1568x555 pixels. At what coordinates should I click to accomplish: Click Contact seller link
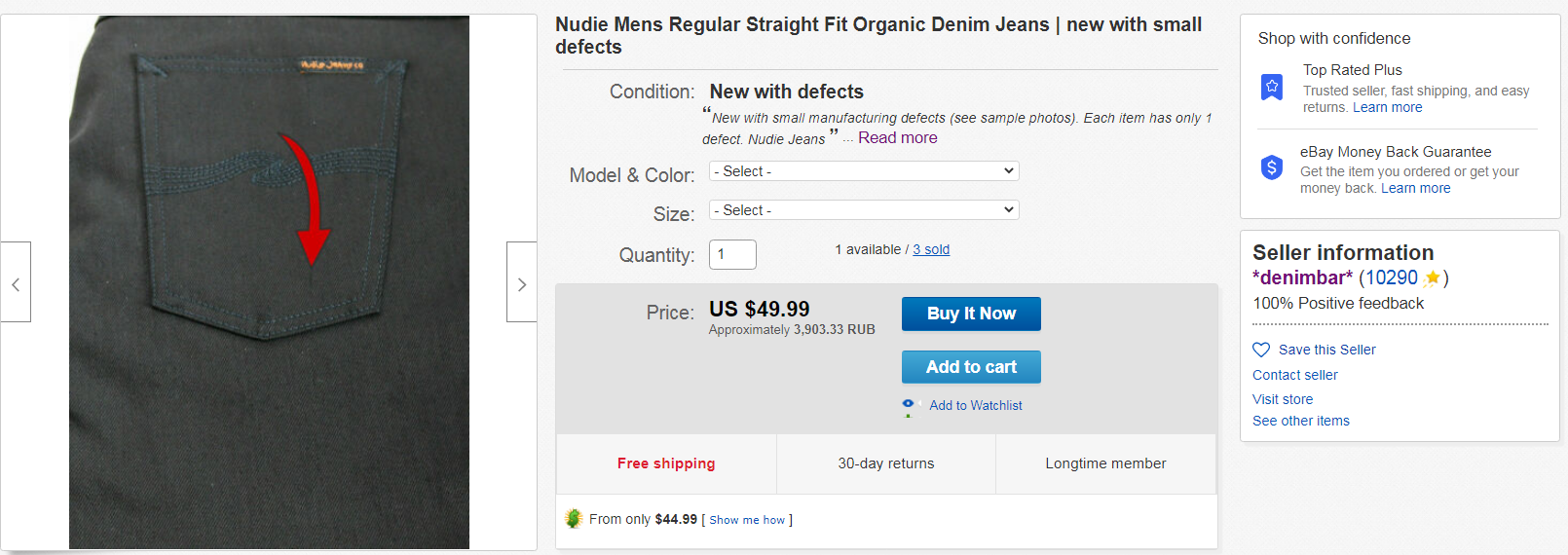coord(1294,375)
